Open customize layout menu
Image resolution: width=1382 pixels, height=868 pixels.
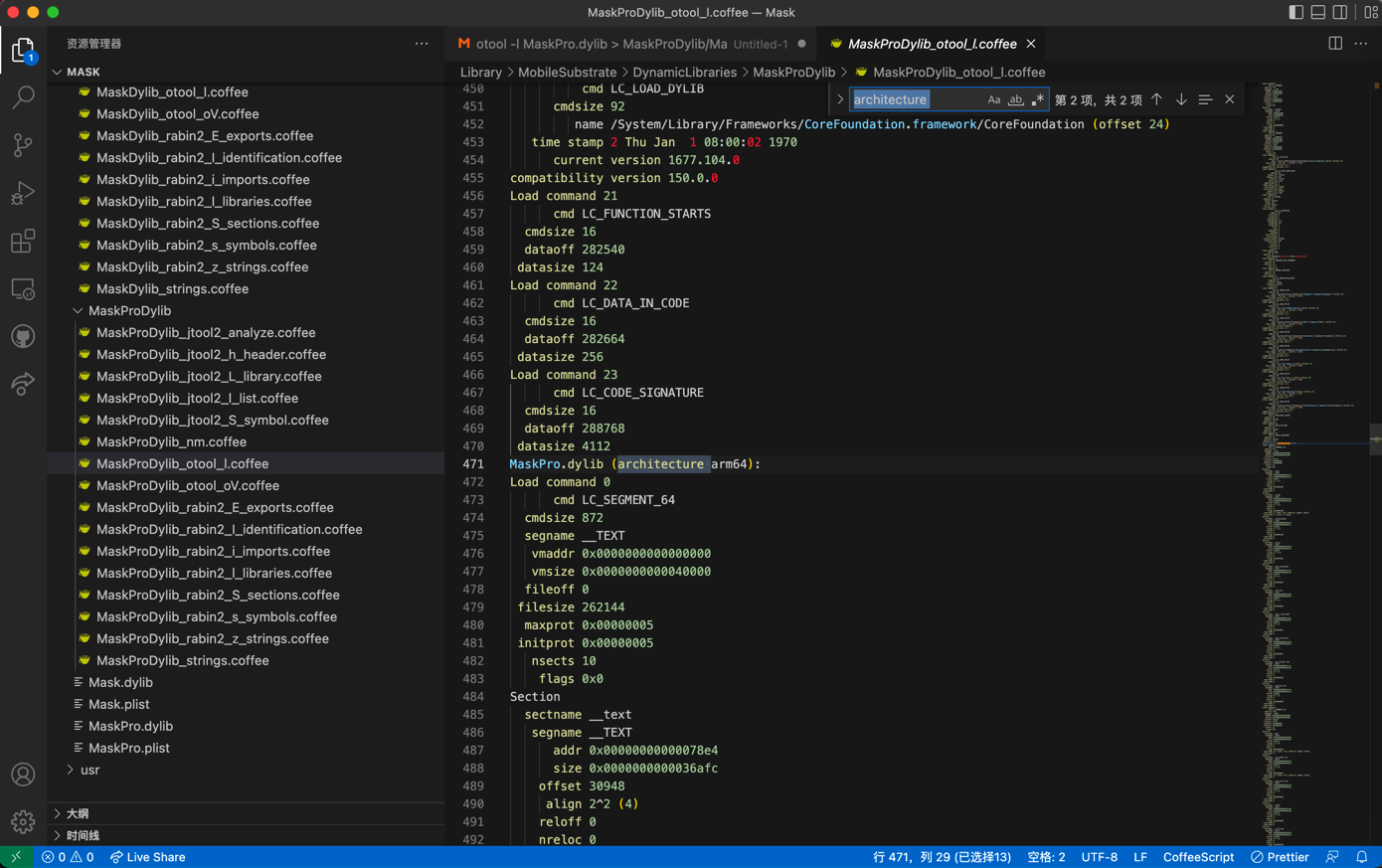click(1371, 13)
